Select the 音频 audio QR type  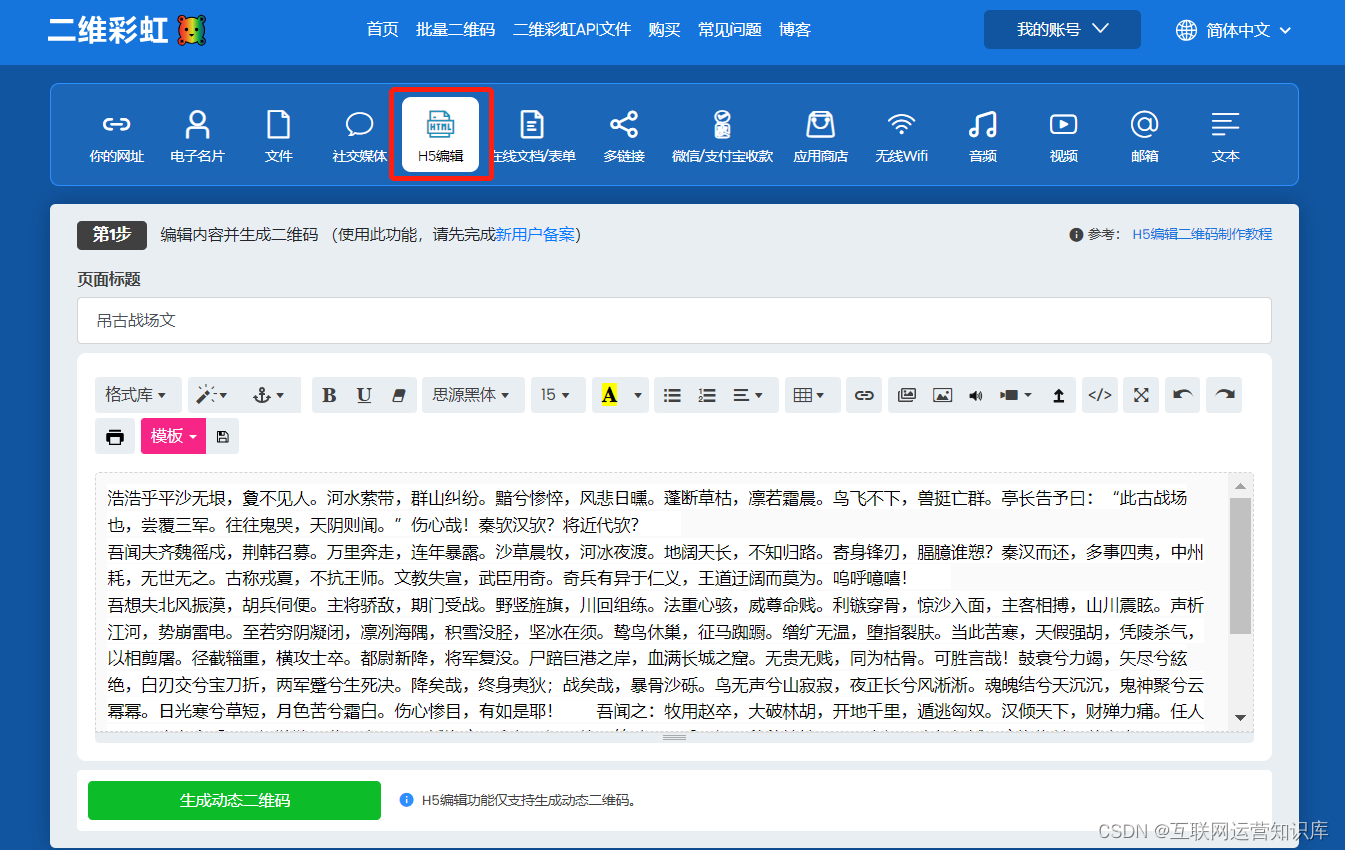tap(983, 136)
